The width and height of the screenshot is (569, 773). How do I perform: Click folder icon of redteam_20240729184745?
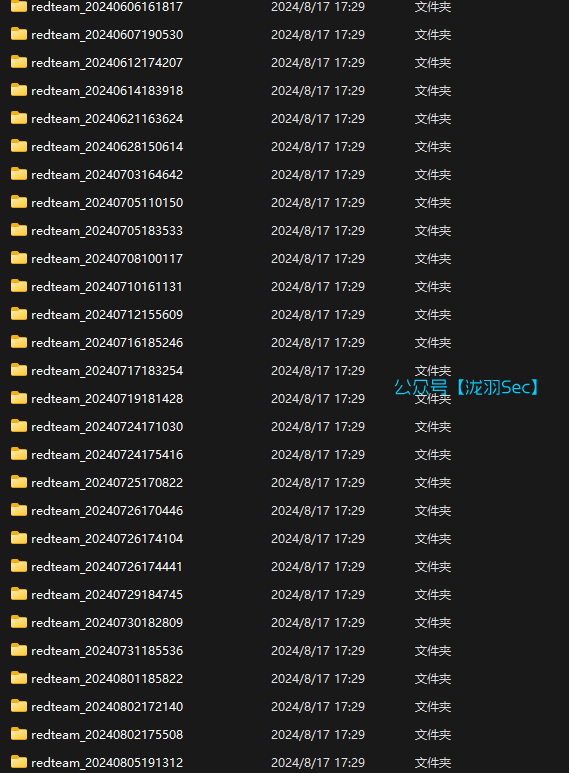click(19, 594)
